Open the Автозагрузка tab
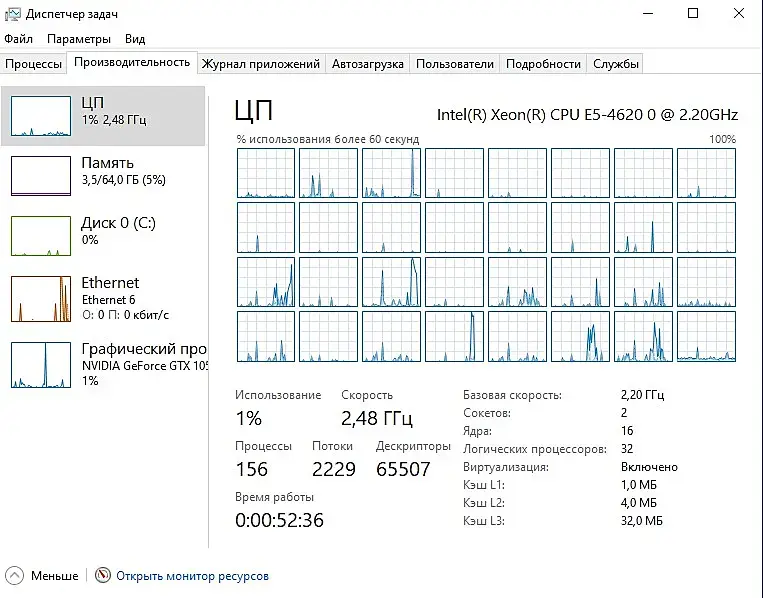 (x=367, y=63)
